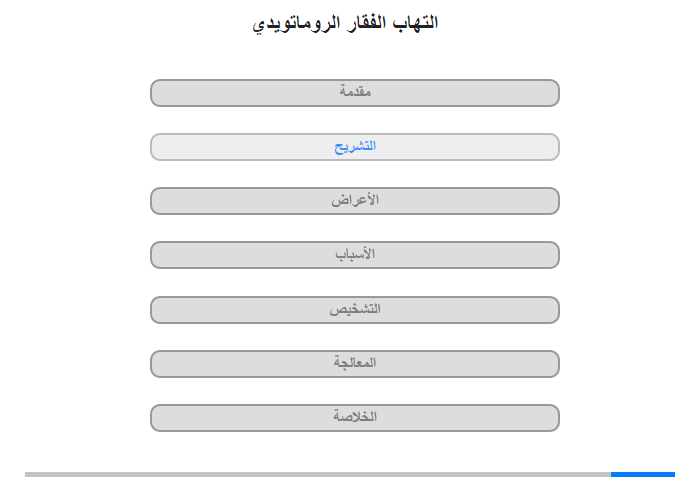The image size is (700, 480).
Task: Open the Treatment topic labeled المعالجة
Action: pos(355,363)
